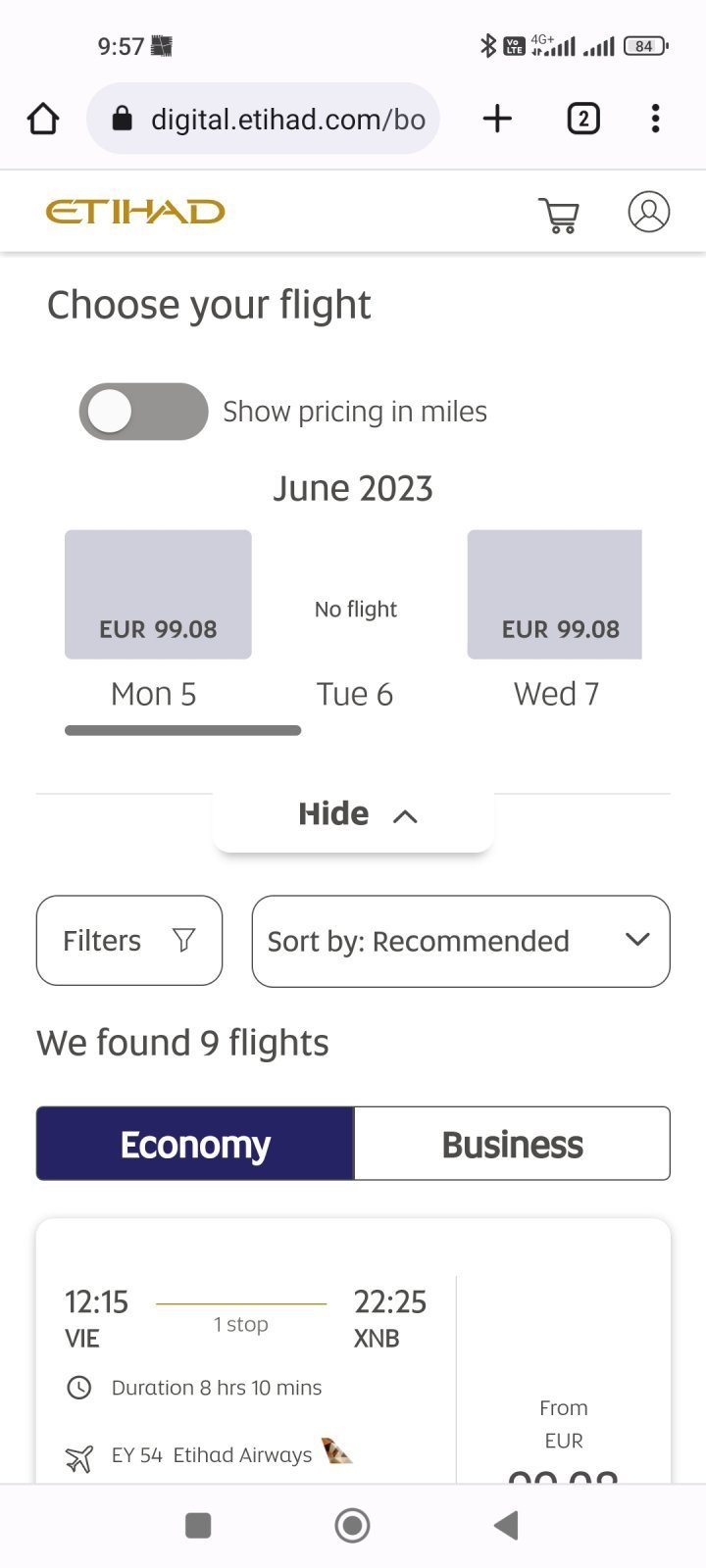
Task: Choose Wed 7 fare EUR 99.08
Action: click(555, 595)
